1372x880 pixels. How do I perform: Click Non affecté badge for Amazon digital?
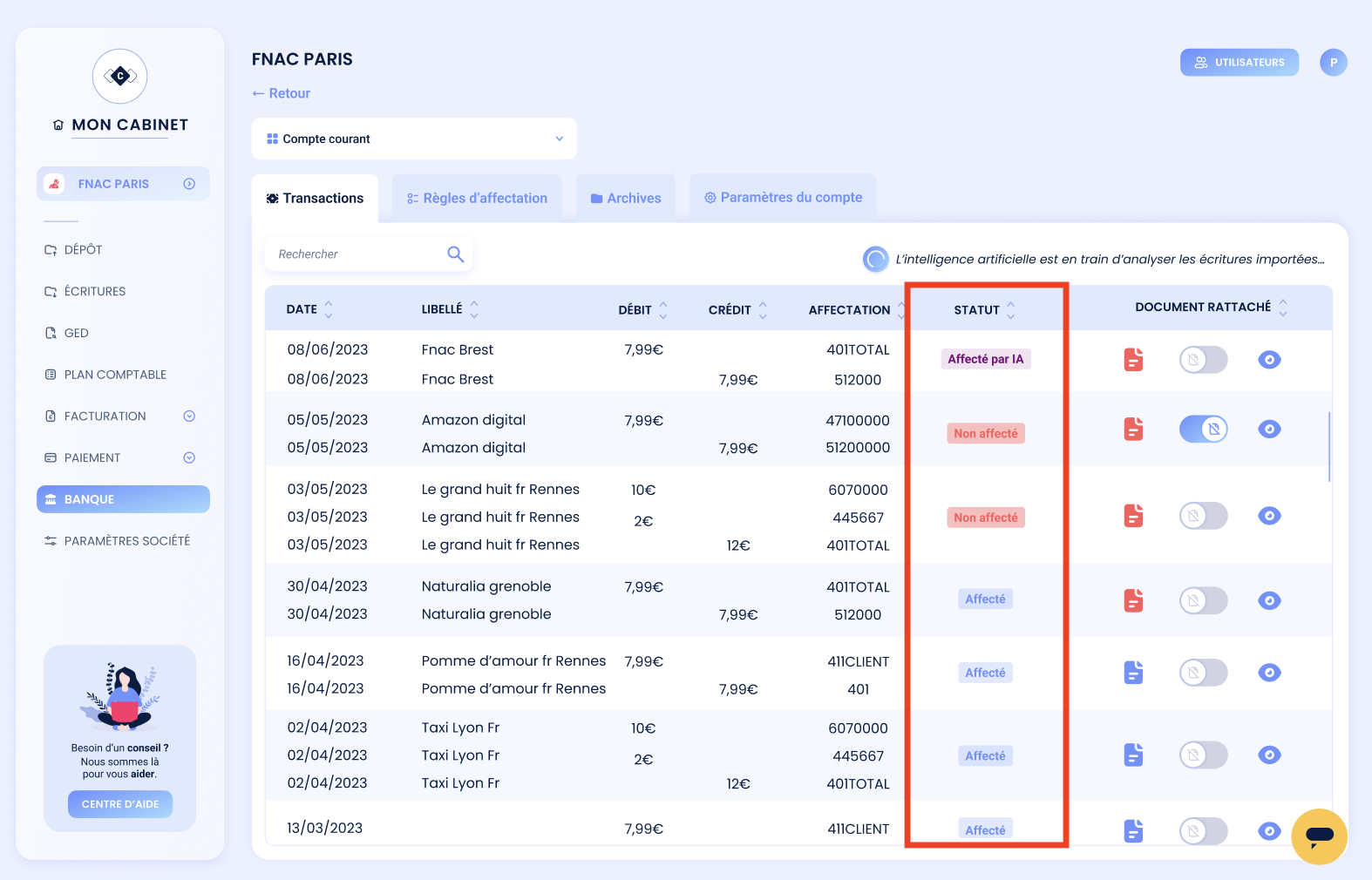(x=986, y=434)
